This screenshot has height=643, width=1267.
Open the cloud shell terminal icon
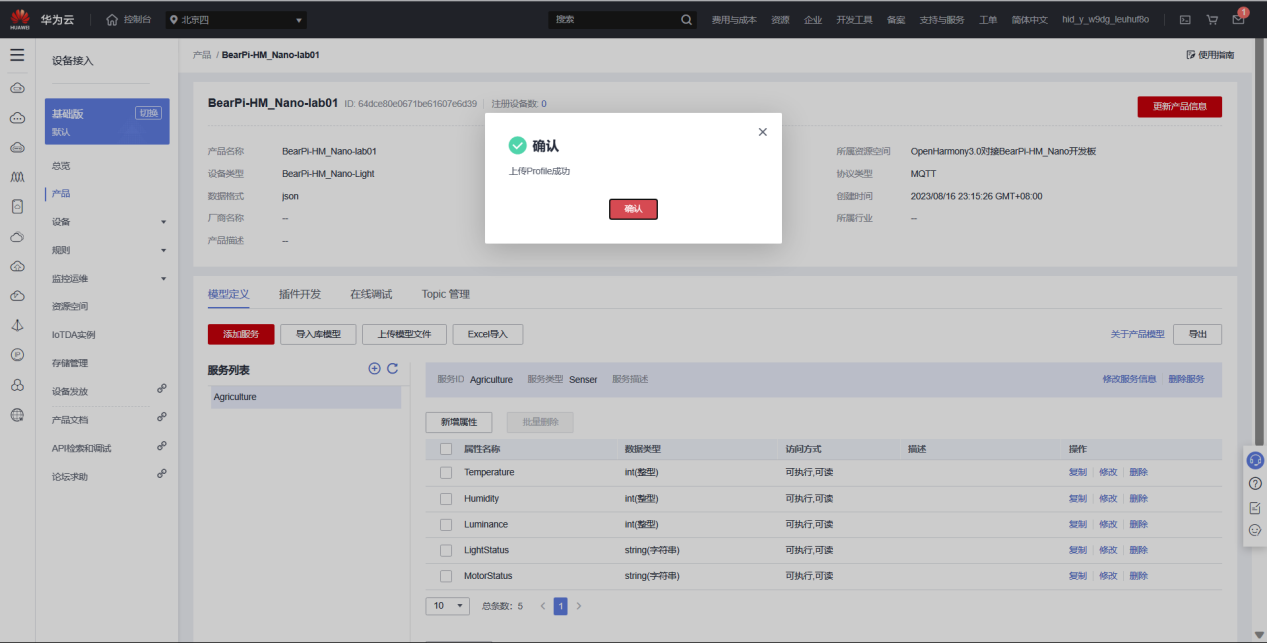point(1185,19)
